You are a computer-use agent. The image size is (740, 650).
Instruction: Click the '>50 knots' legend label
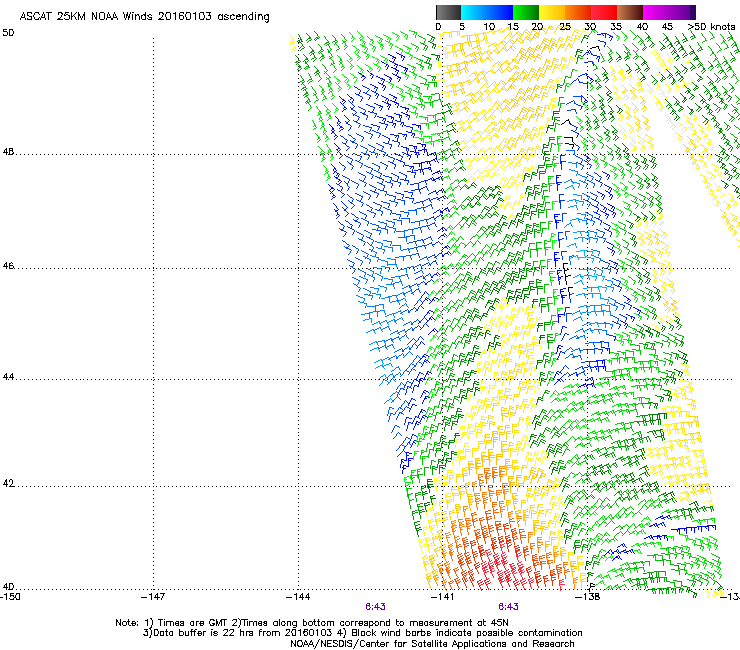pyautogui.click(x=711, y=26)
